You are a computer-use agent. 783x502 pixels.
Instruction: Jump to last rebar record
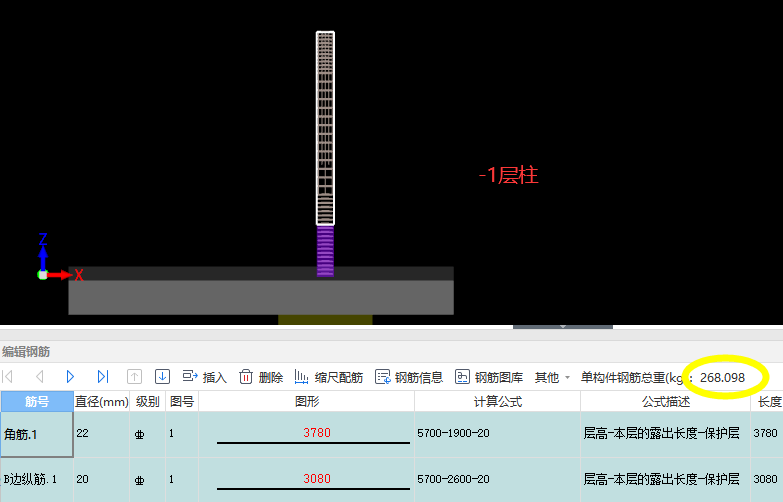(x=102, y=377)
